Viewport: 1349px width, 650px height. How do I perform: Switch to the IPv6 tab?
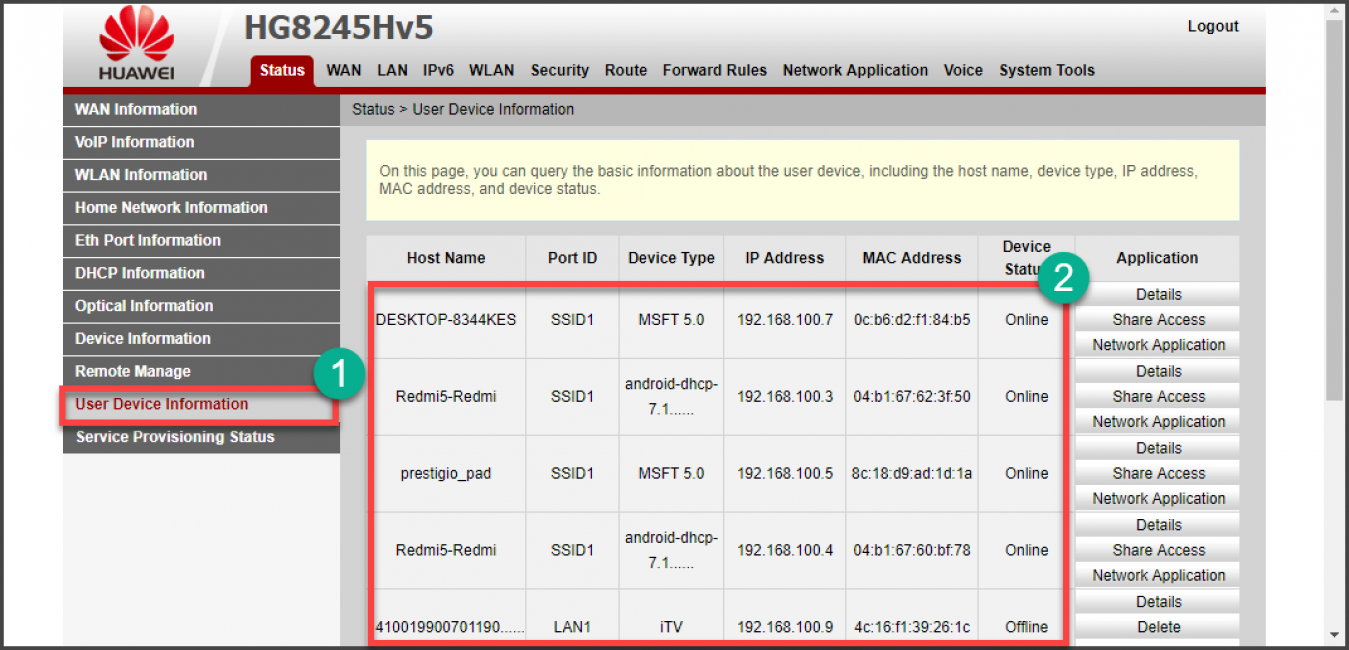click(x=438, y=71)
